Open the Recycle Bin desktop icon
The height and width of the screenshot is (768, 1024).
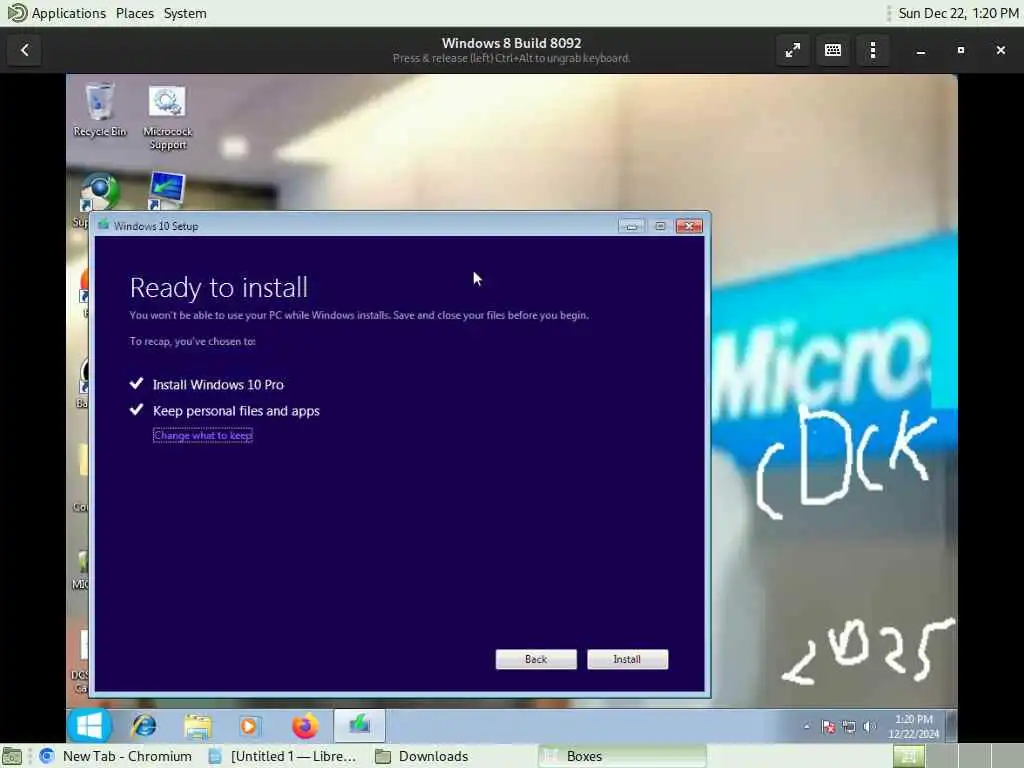(99, 110)
